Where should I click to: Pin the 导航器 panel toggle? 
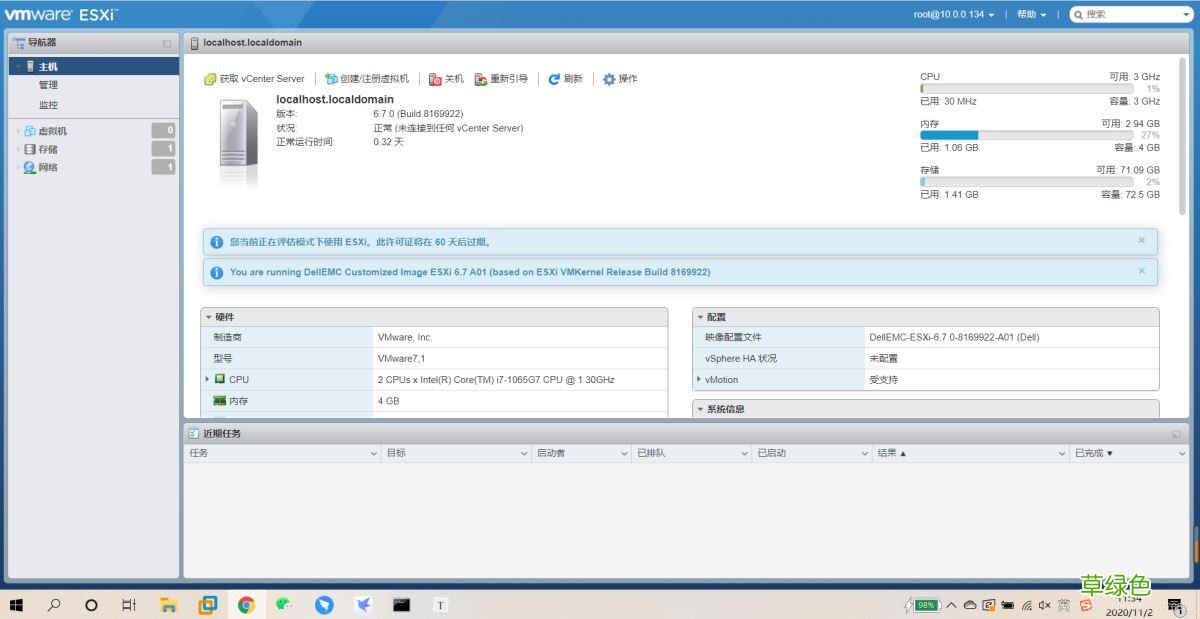click(x=165, y=43)
